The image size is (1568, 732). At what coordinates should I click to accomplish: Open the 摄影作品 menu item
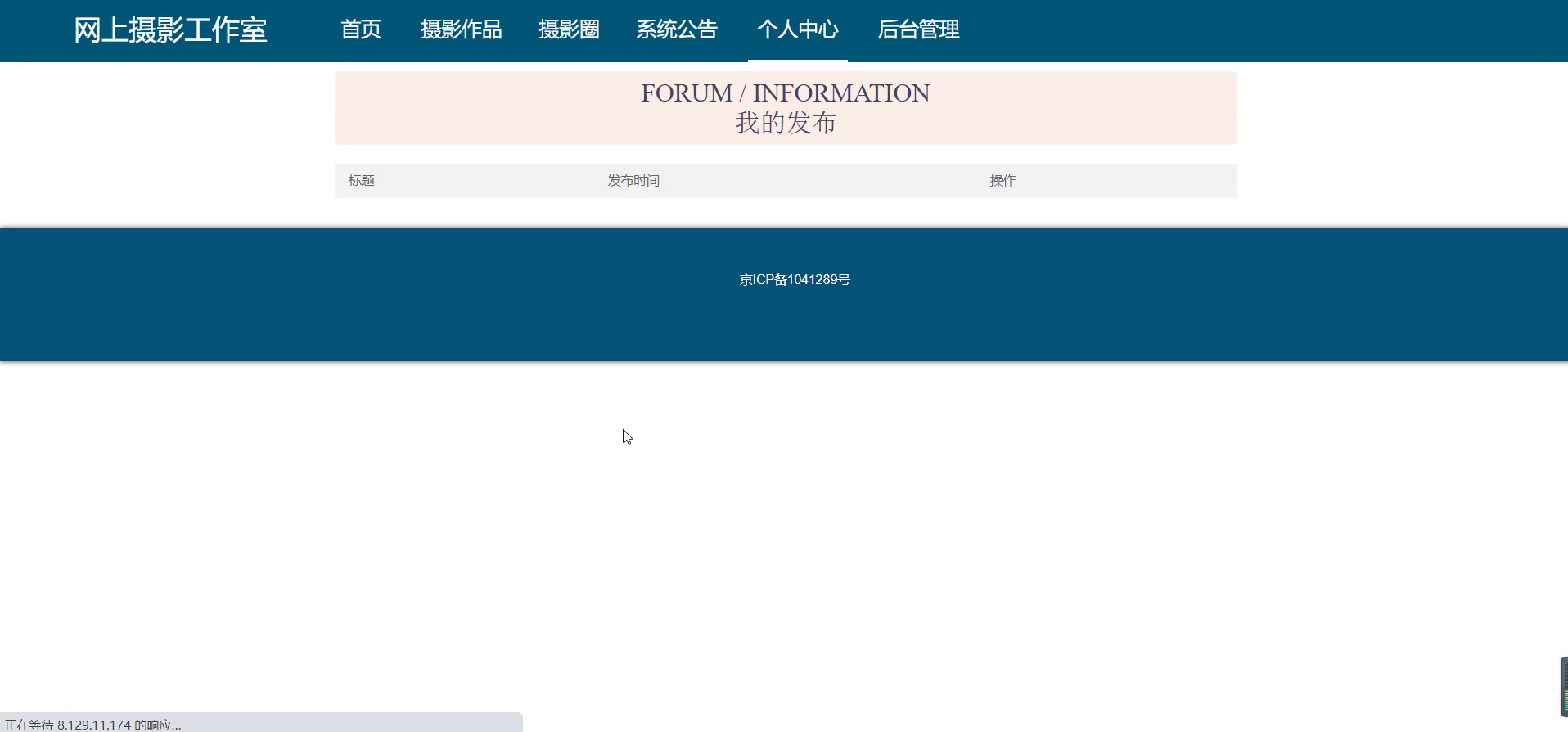pos(462,29)
